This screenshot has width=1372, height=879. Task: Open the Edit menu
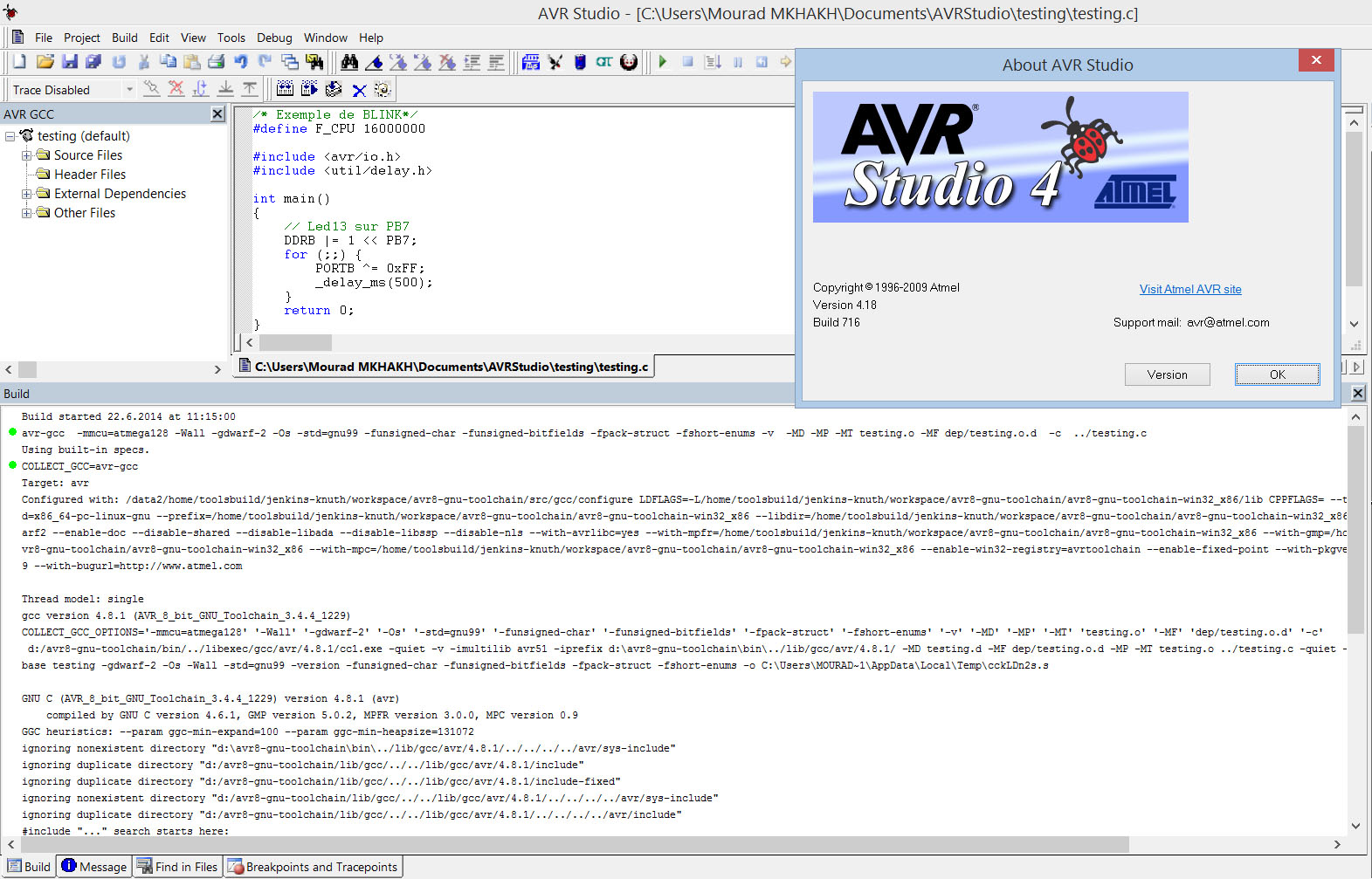(x=159, y=38)
